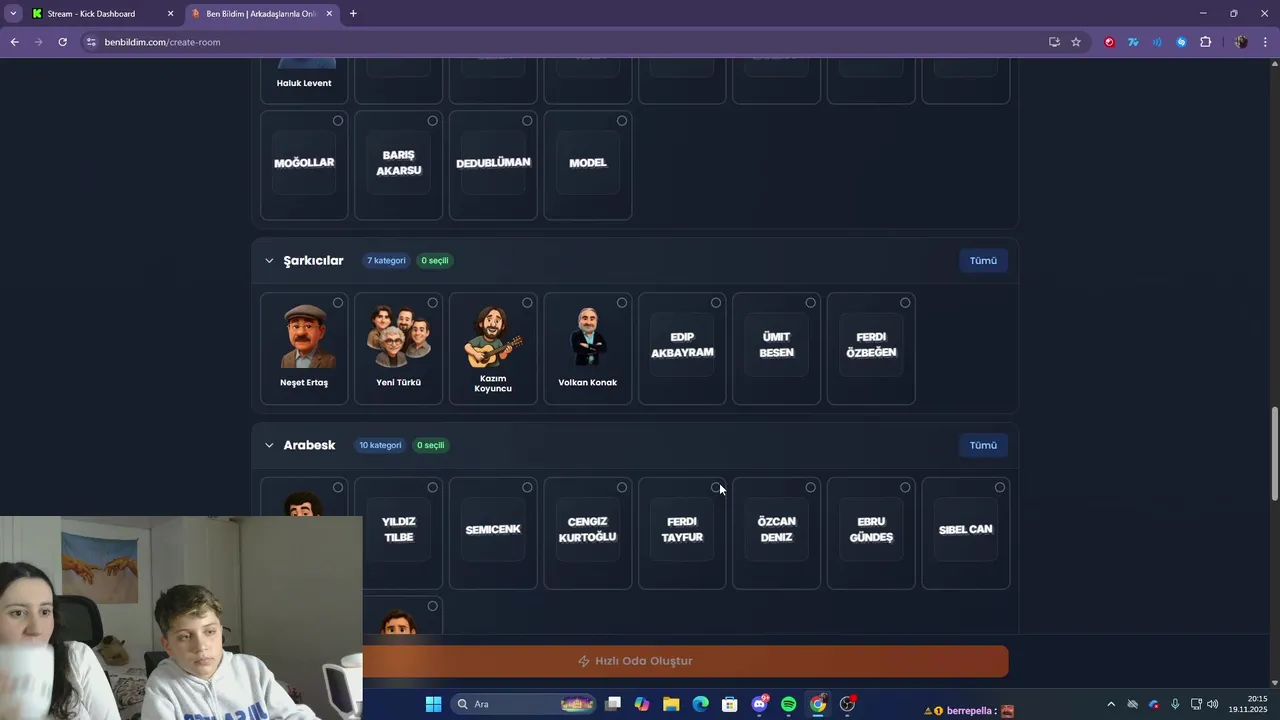Select the Ümit Besen category radio
This screenshot has width=1280, height=720.
coord(810,303)
